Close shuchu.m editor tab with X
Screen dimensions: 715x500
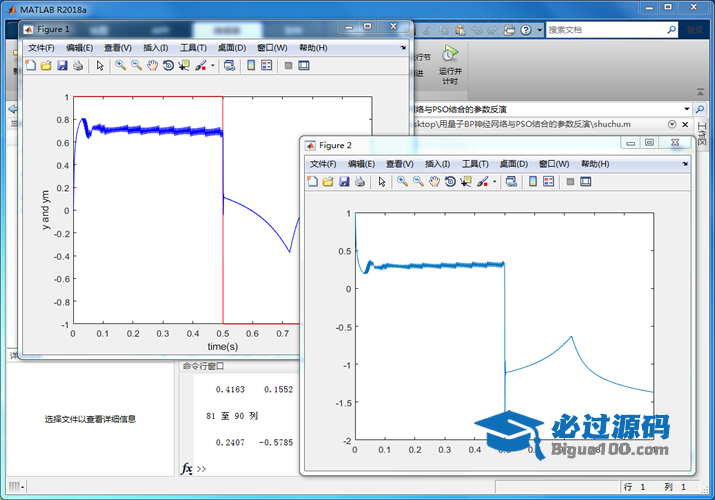click(685, 124)
